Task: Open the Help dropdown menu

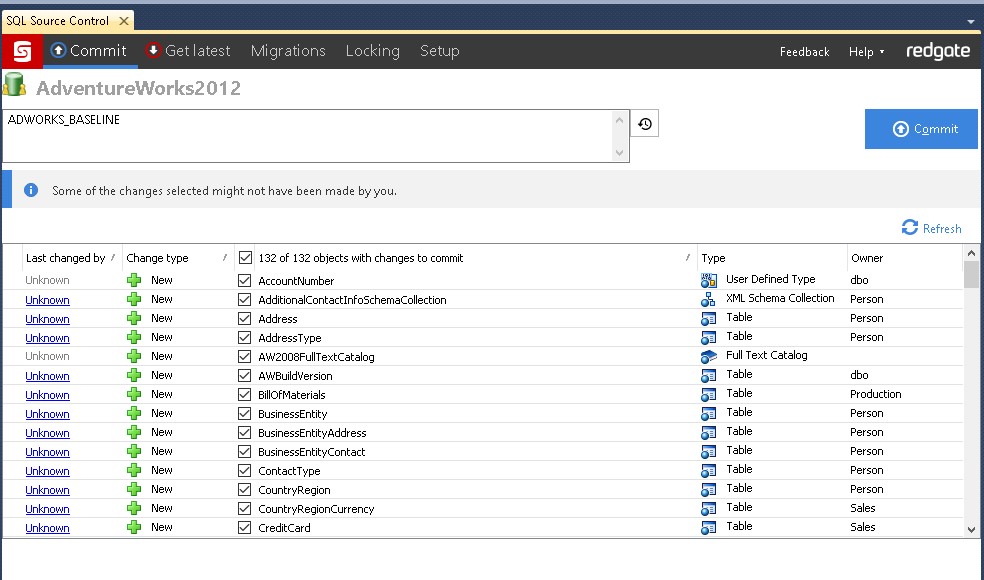Action: click(866, 52)
